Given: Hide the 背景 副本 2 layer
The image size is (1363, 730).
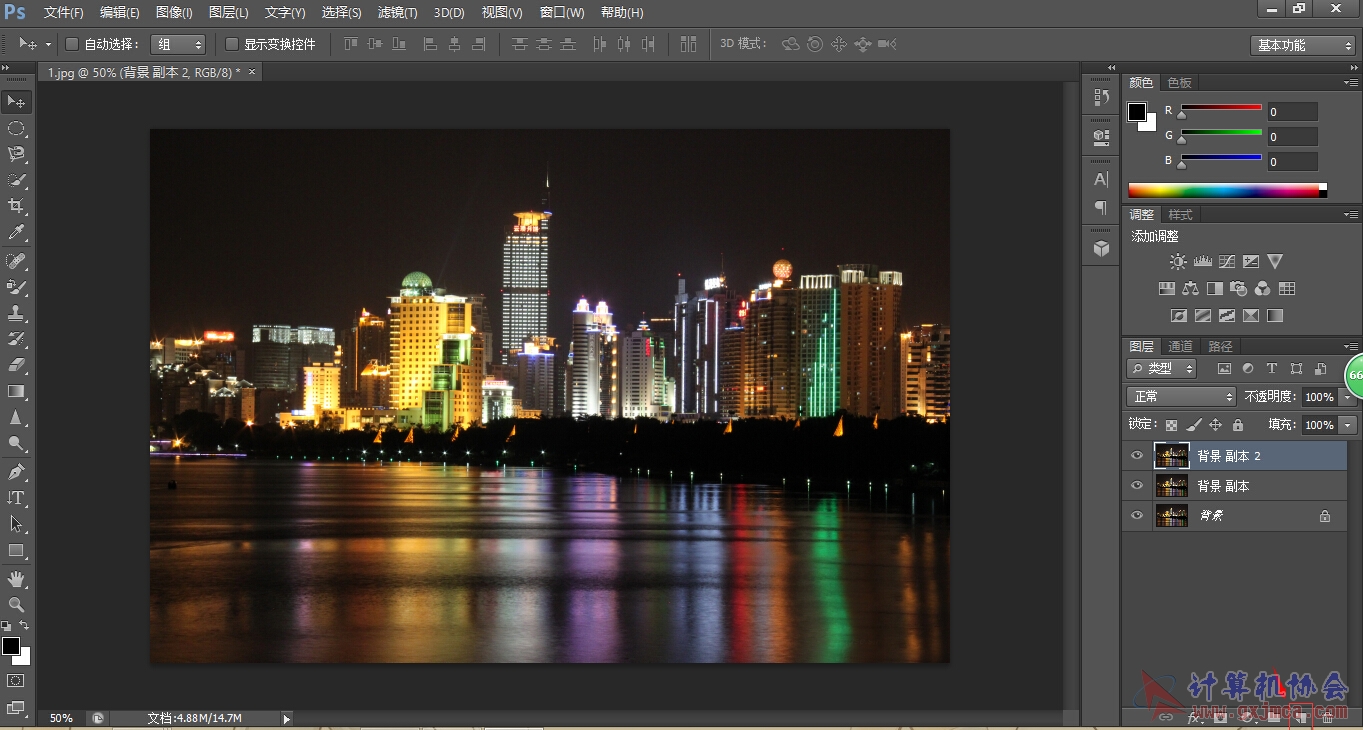Looking at the screenshot, I should pos(1136,456).
